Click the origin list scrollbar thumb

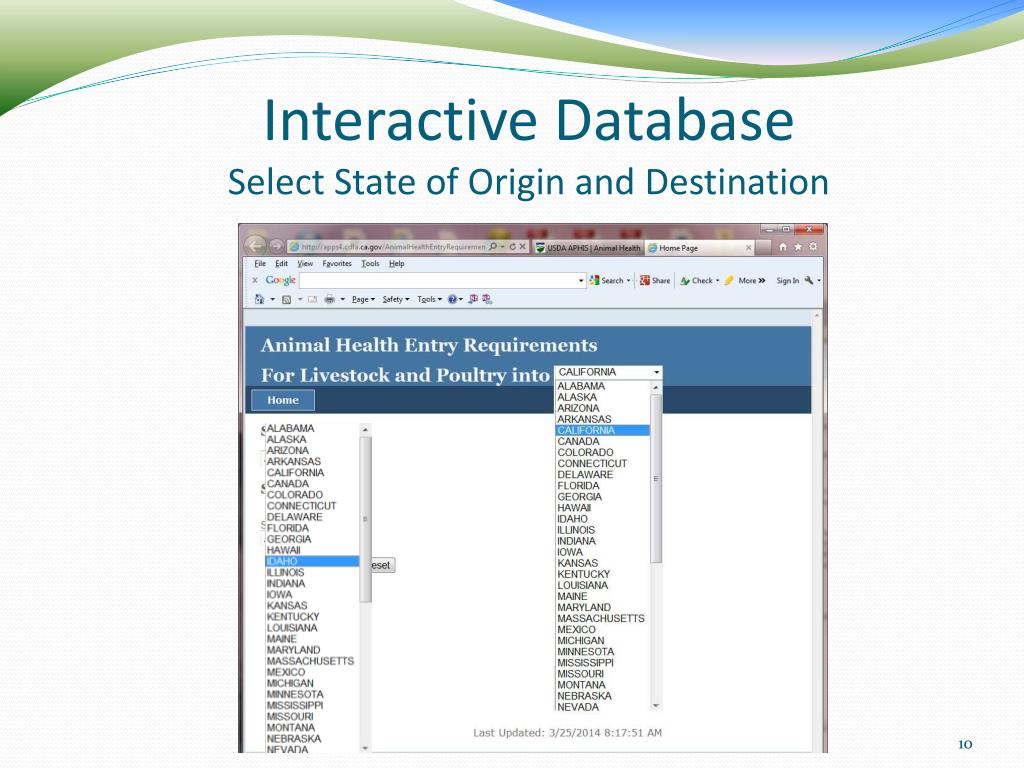pos(366,519)
